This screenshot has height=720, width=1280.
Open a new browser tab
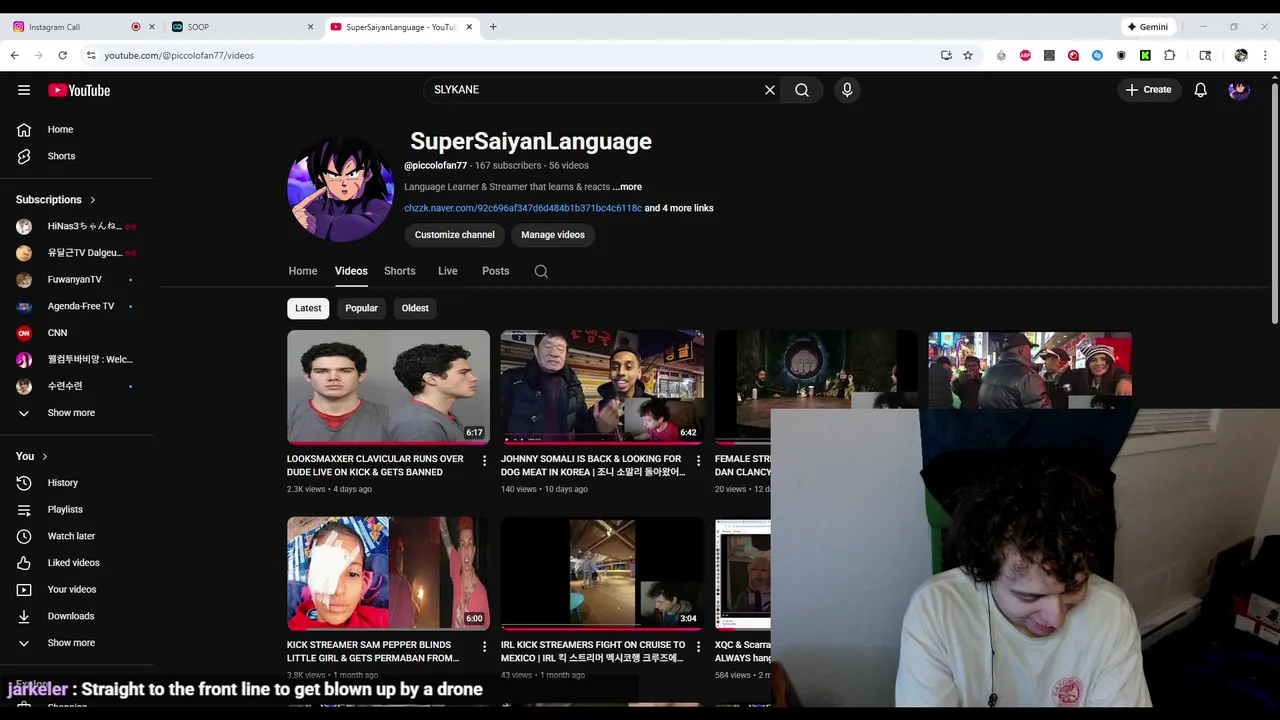tap(493, 27)
